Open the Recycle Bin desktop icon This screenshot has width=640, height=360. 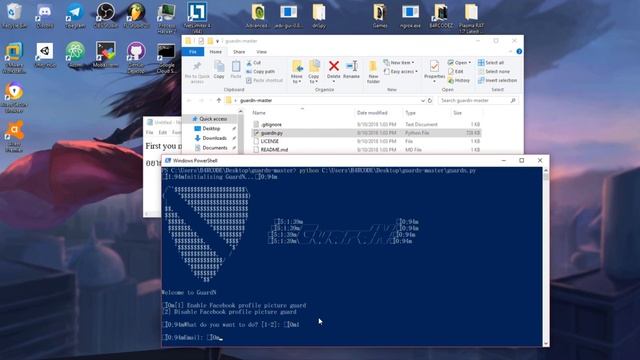(14, 16)
